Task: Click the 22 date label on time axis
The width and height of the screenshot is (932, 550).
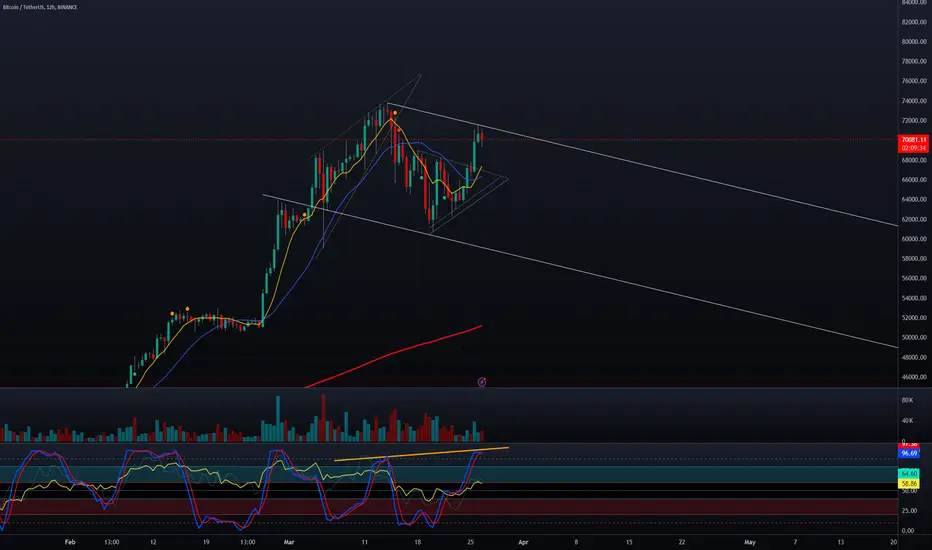Action: tap(682, 542)
